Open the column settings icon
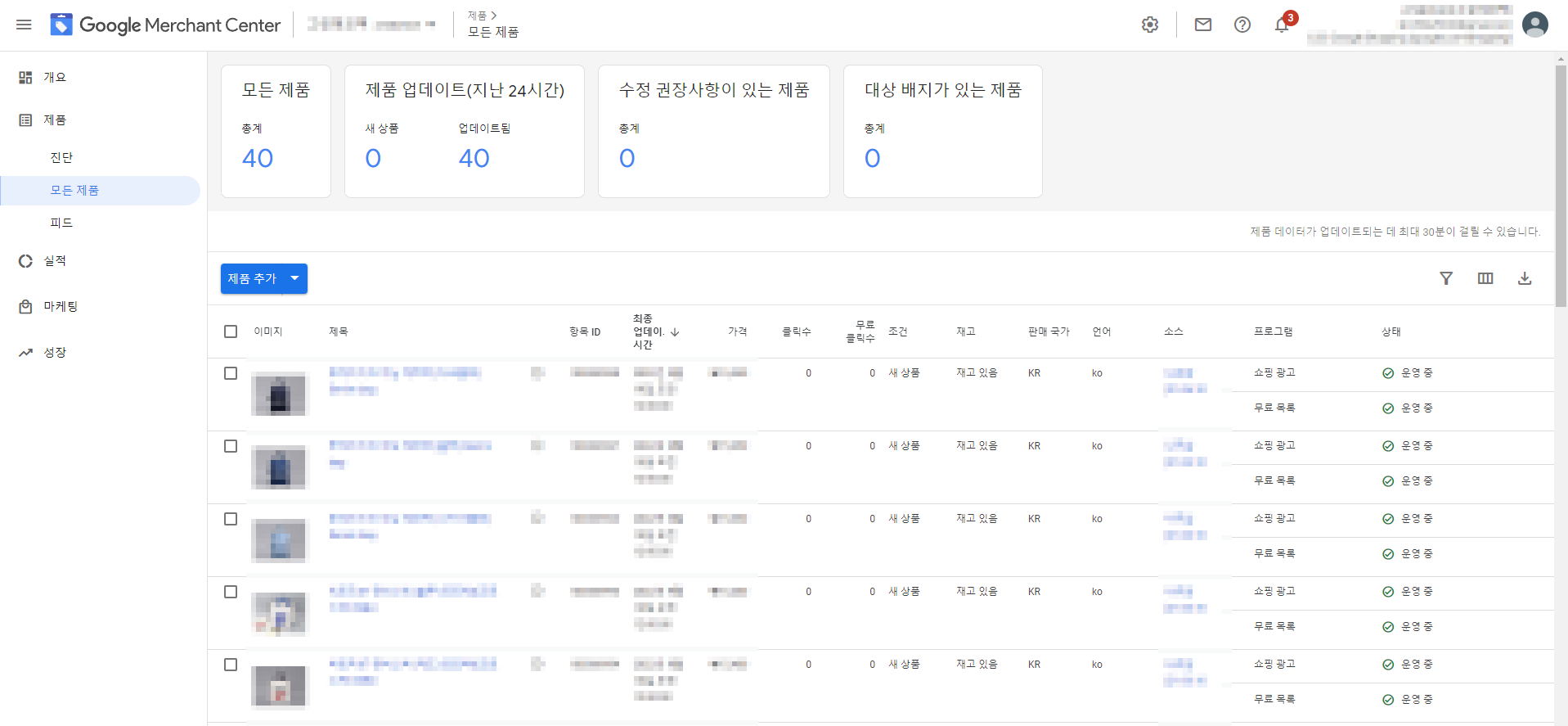Image resolution: width=1568 pixels, height=726 pixels. tap(1485, 278)
